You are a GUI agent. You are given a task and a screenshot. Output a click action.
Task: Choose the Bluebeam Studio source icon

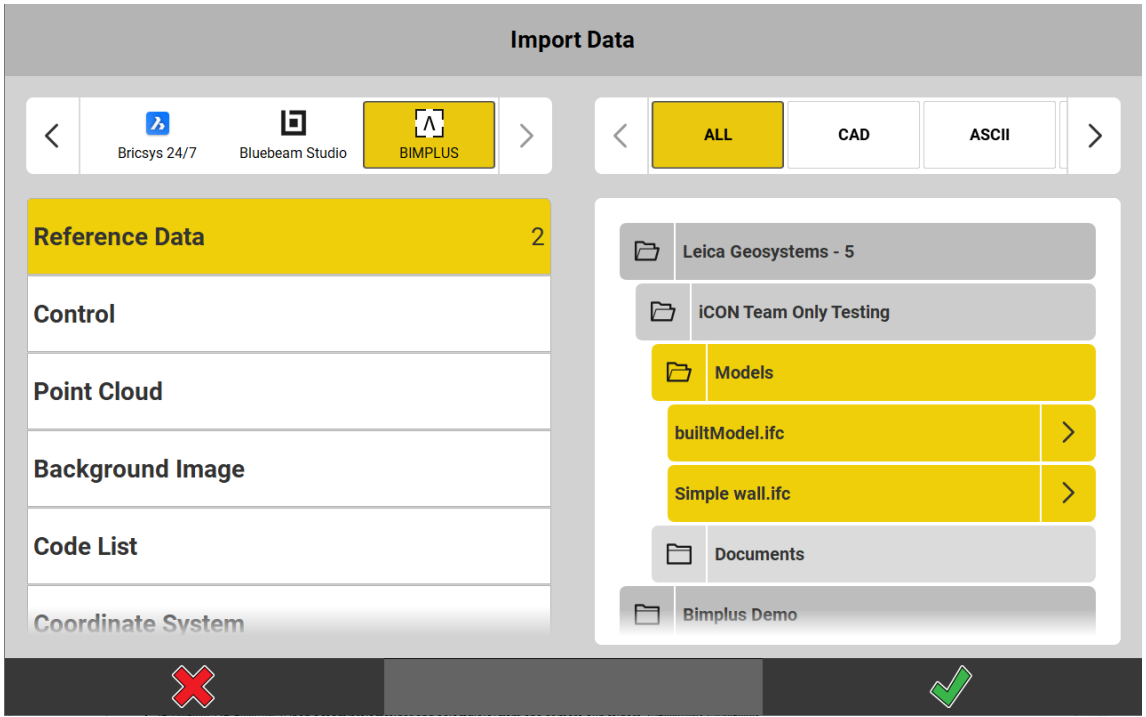tap(293, 123)
